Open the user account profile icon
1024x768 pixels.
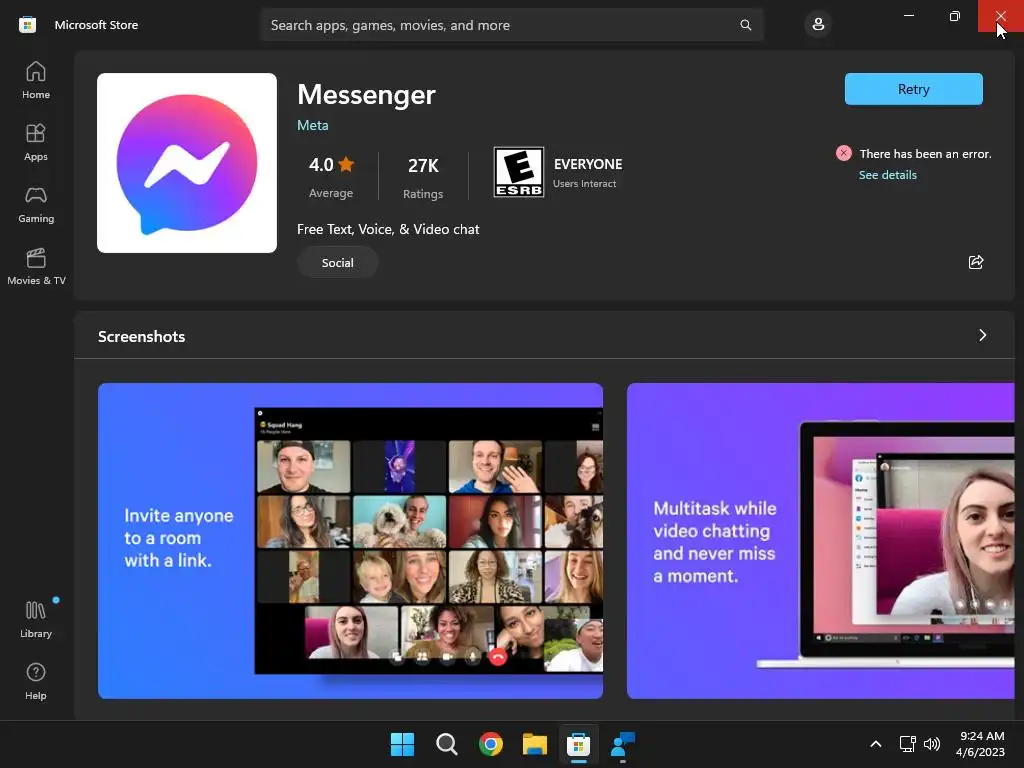(818, 25)
